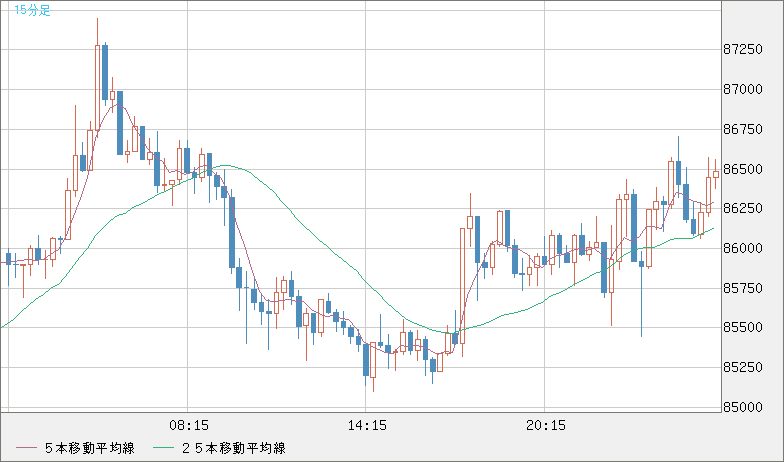Click the 15分足 timeframe label
The image size is (784, 462).
point(32,10)
